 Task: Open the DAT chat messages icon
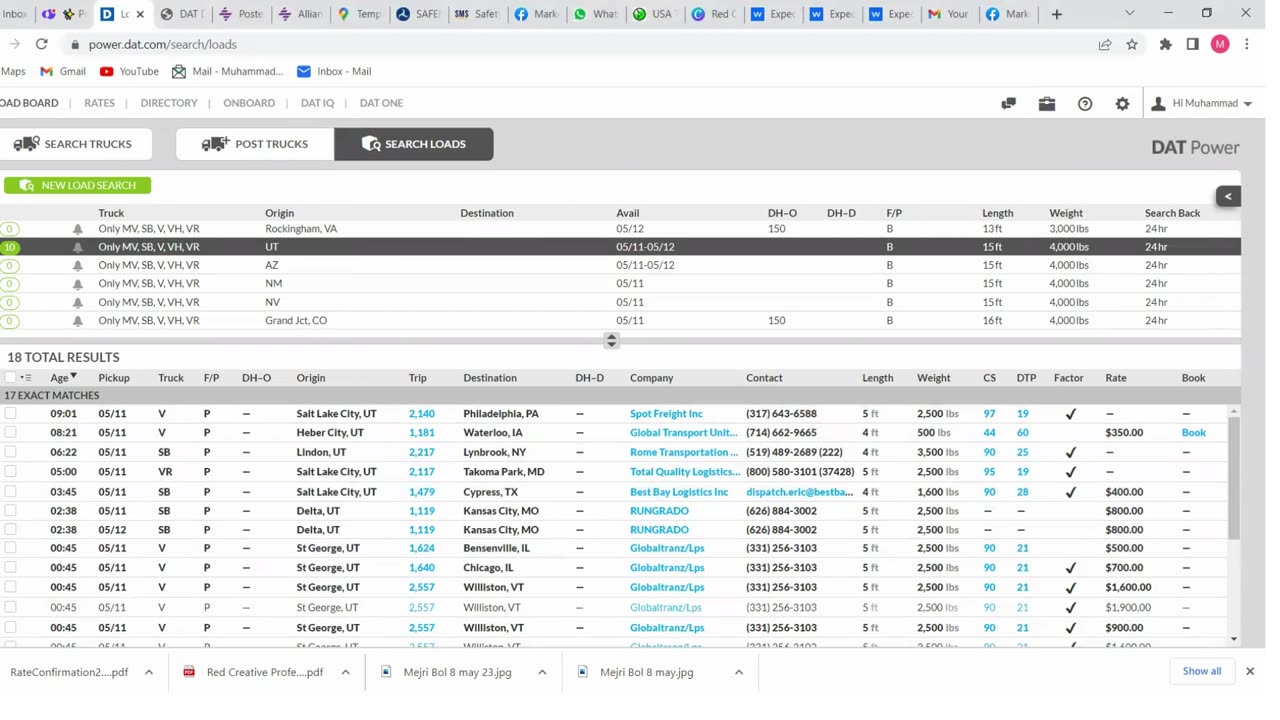[1008, 103]
